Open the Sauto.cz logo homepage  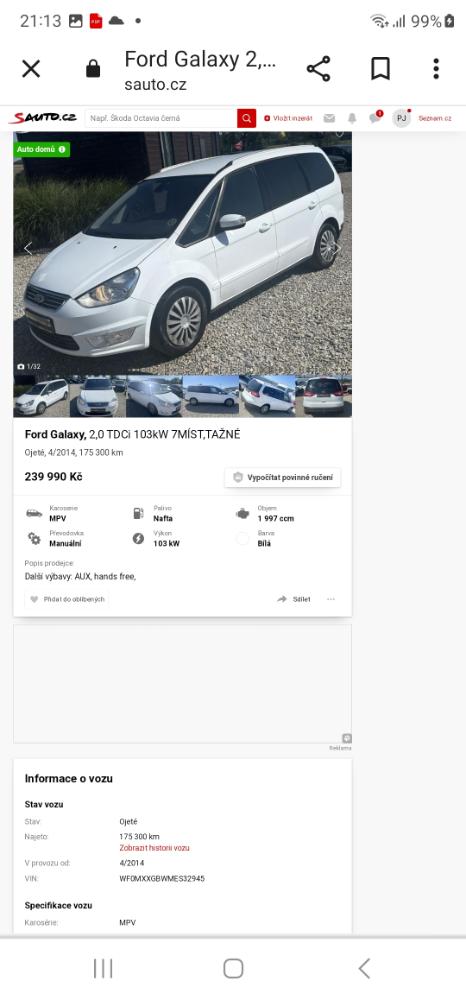tap(43, 118)
